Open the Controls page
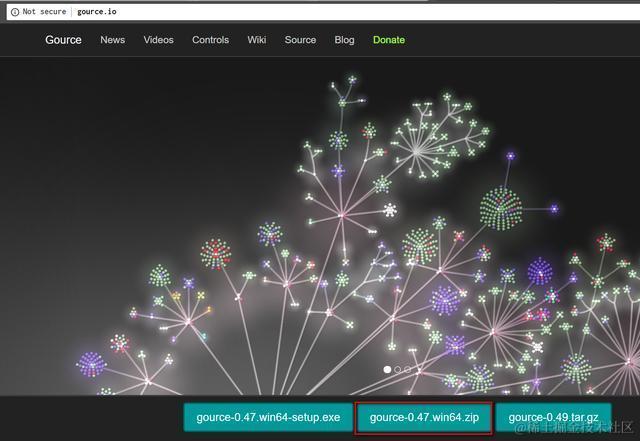 point(211,40)
